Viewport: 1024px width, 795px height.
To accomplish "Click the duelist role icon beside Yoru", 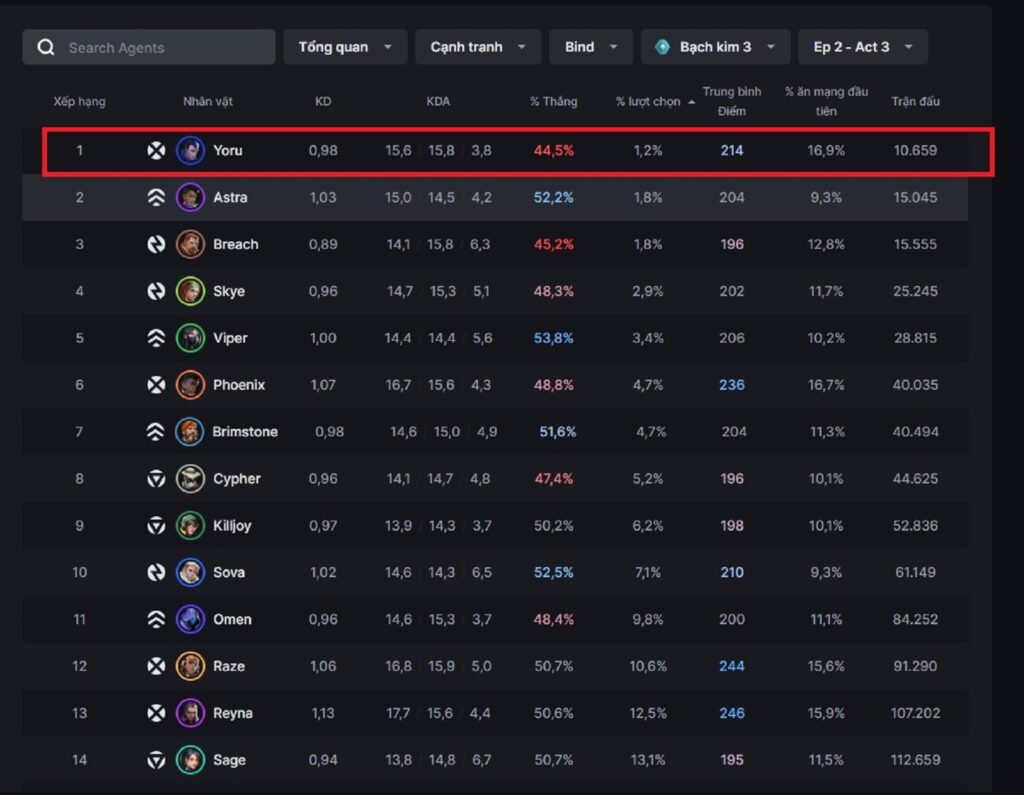I will tap(156, 151).
